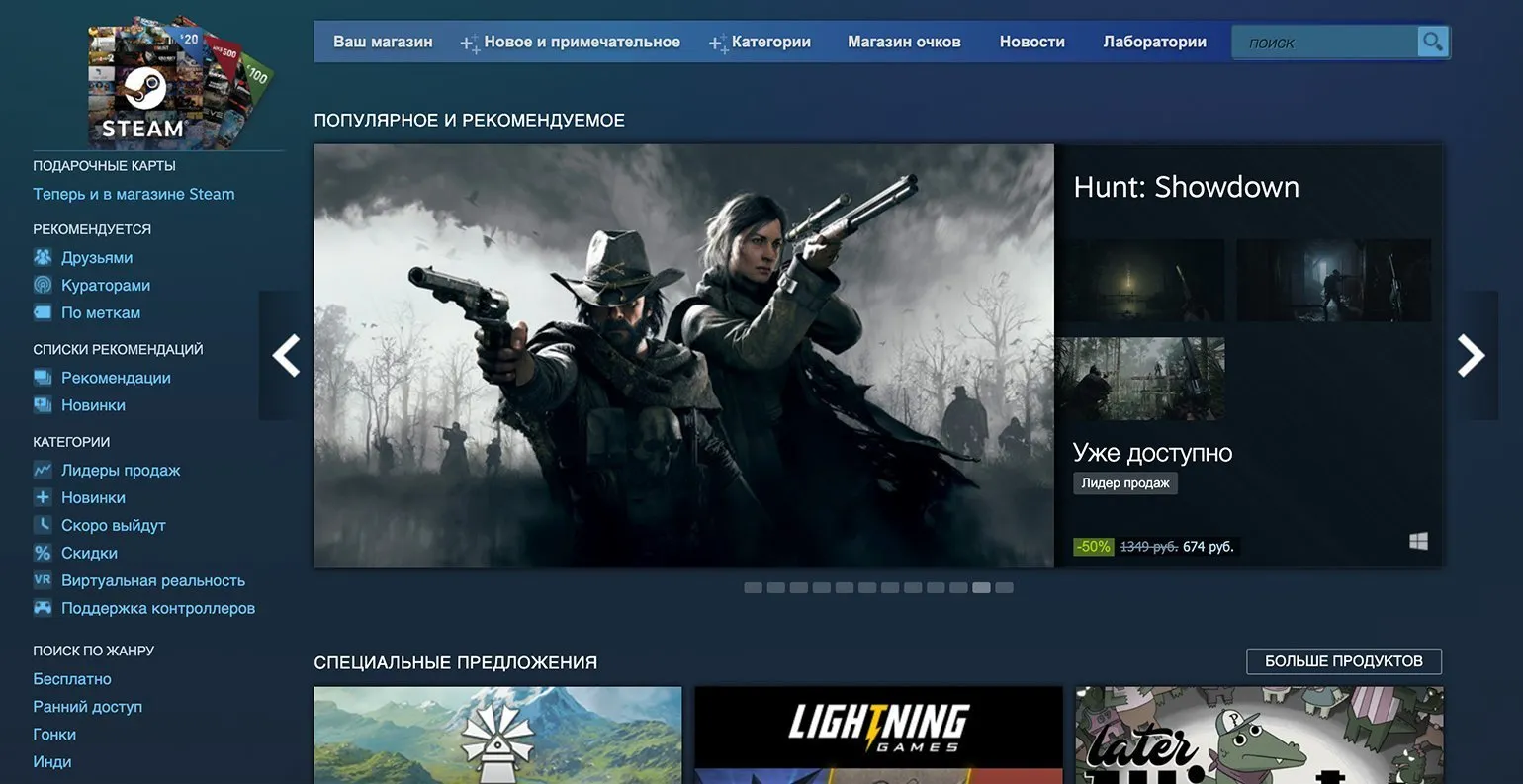Click the chart icon beside Лидеры продаж
The image size is (1523, 784).
(x=43, y=471)
